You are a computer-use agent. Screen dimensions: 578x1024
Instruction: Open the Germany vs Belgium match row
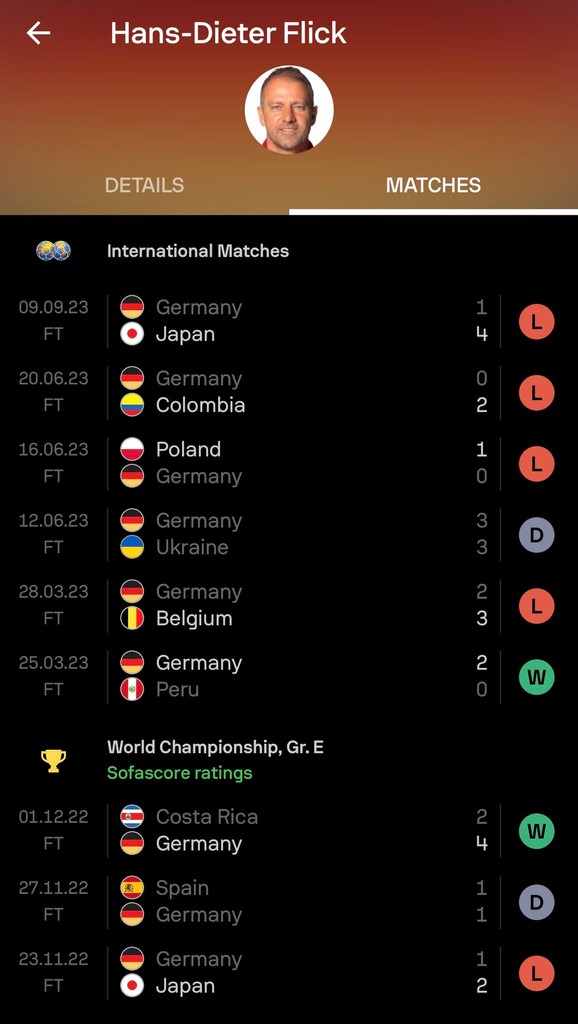(289, 605)
